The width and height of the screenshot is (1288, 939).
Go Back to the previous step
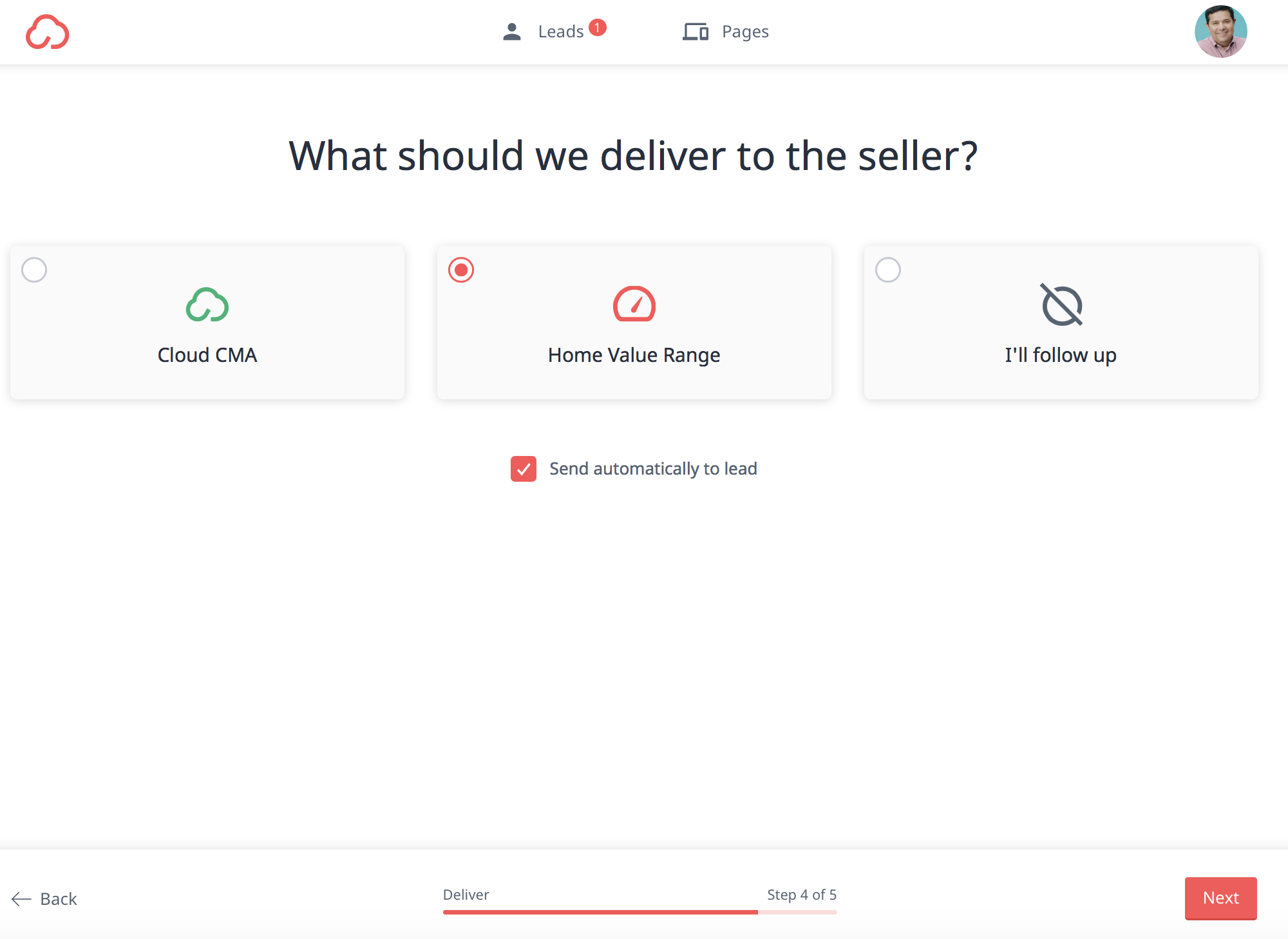(x=44, y=899)
